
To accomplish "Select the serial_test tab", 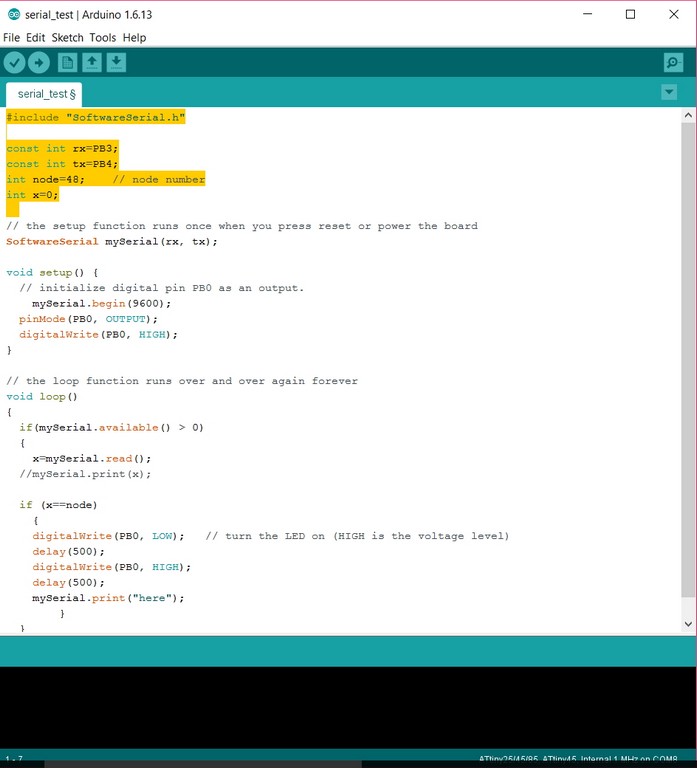I will tap(44, 94).
